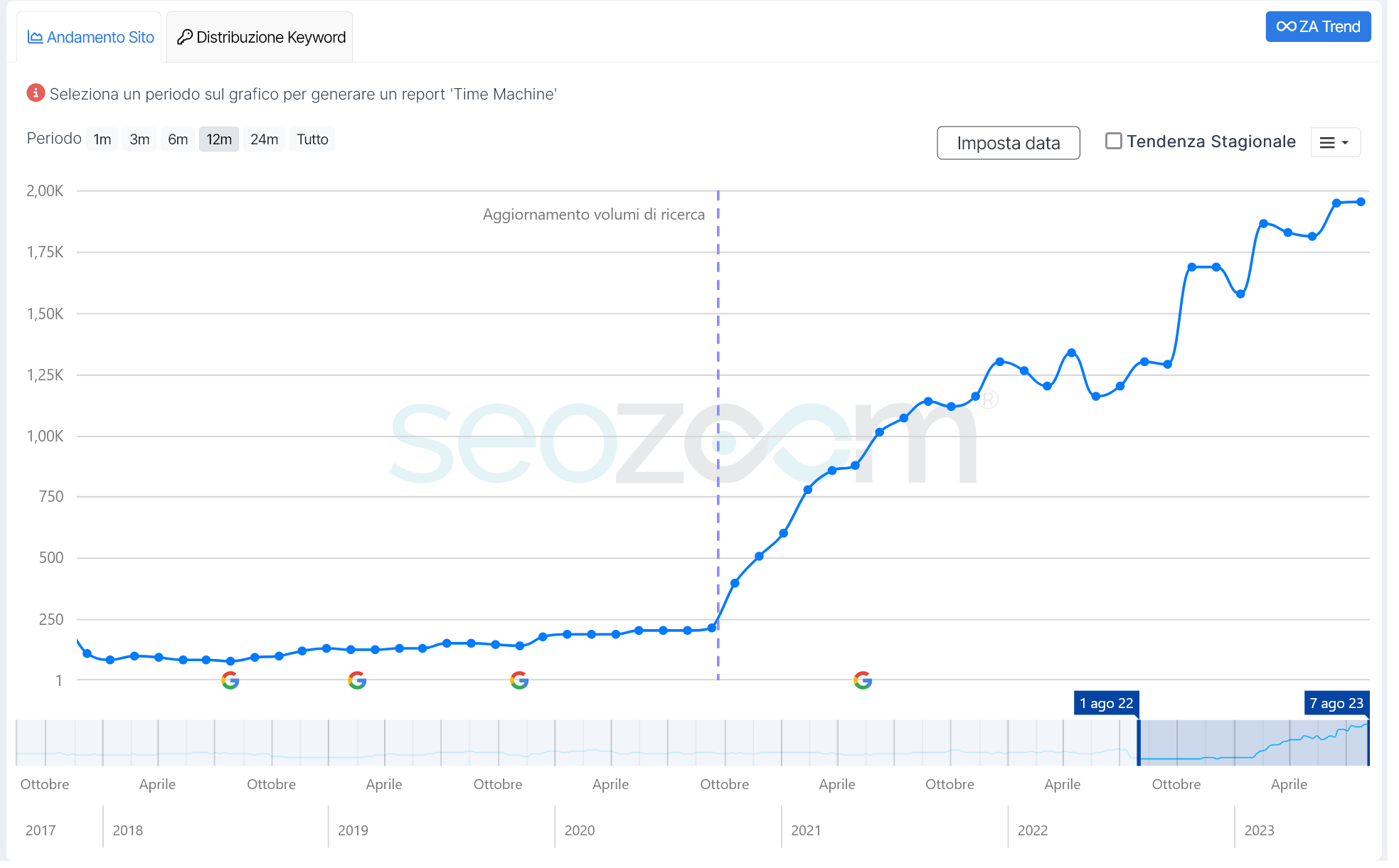Click the 2020 year label in the navigator
Viewport: 1399px width, 868px height.
[580, 830]
